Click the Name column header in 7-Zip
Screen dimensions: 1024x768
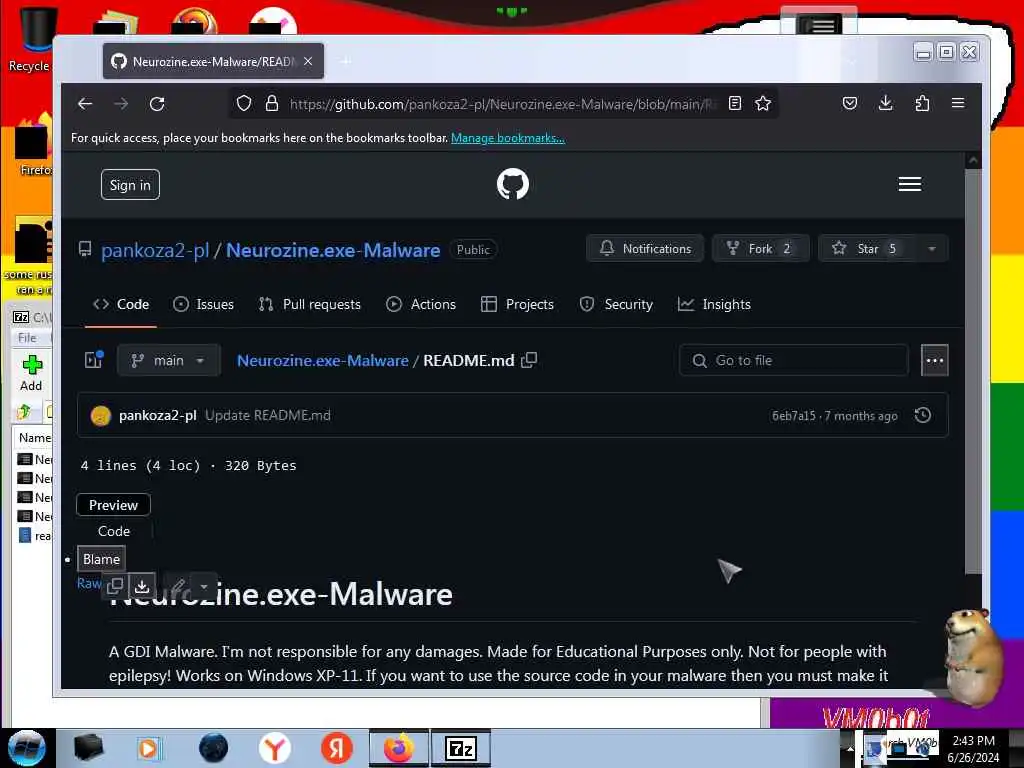tap(33, 438)
